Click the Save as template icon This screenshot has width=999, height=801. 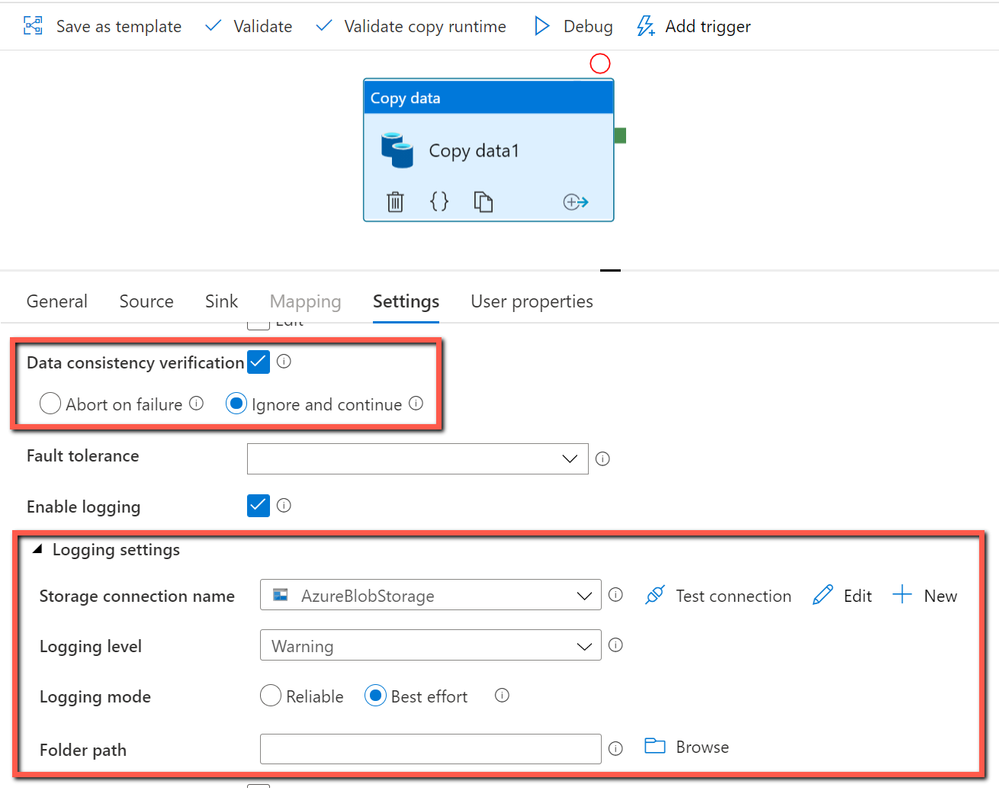click(33, 25)
